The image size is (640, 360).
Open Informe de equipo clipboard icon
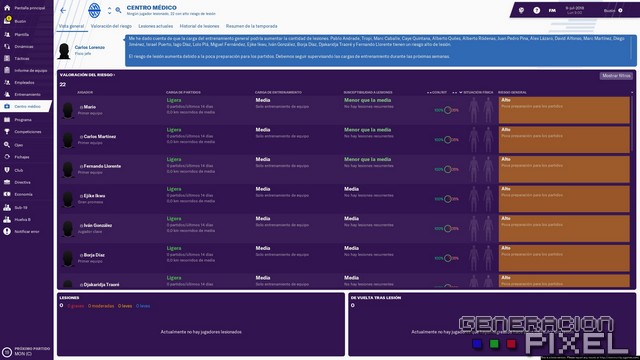click(7, 70)
